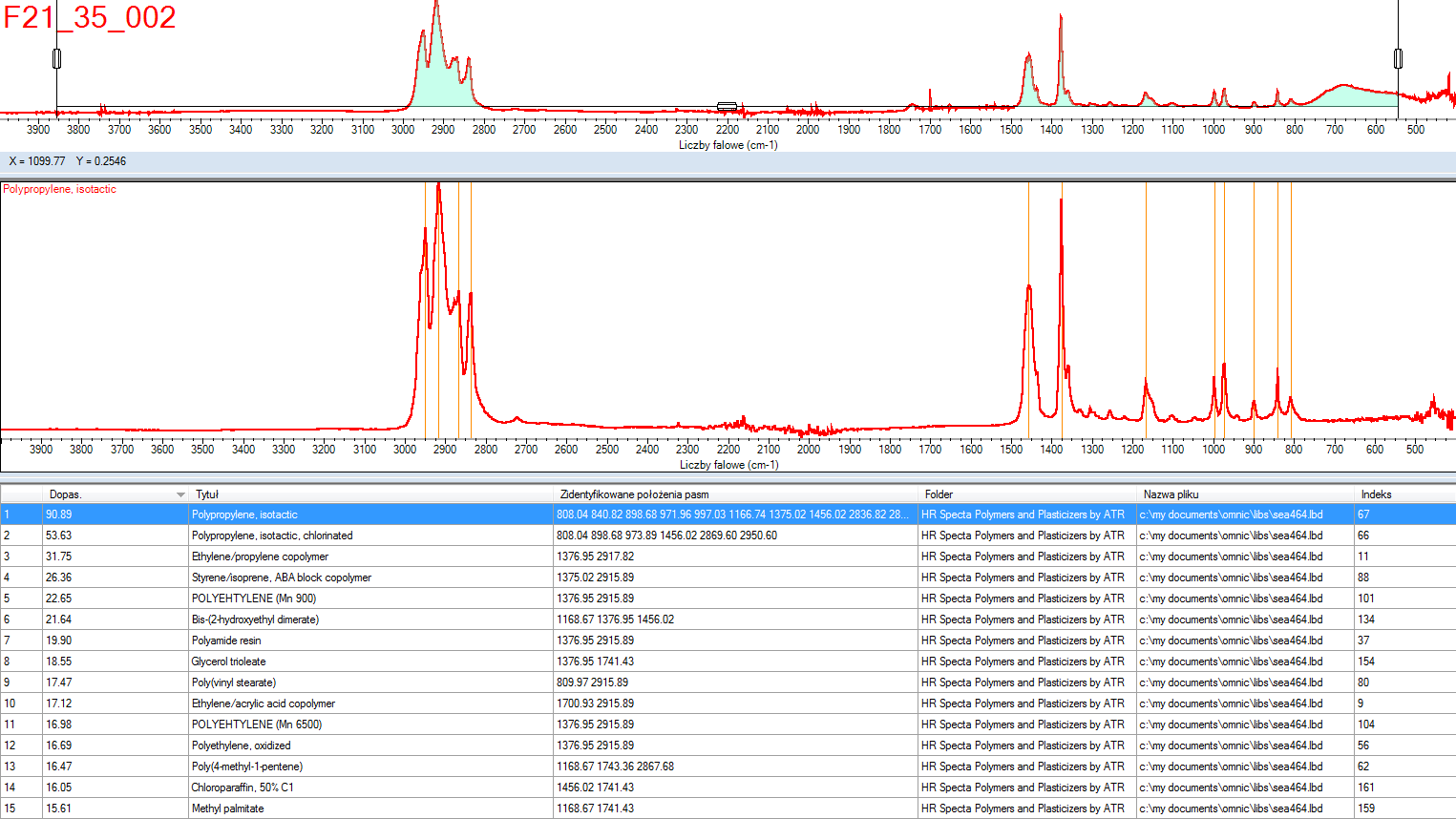1456x819 pixels.
Task: Click the left region marker handle on top spectrum
Action: 56,59
